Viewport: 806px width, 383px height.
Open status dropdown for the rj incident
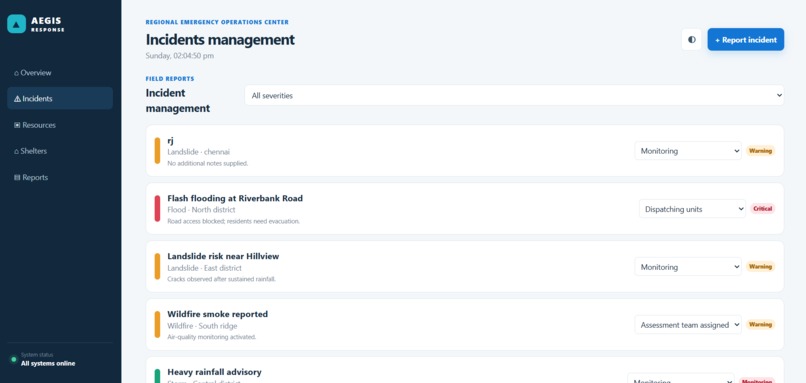point(688,151)
